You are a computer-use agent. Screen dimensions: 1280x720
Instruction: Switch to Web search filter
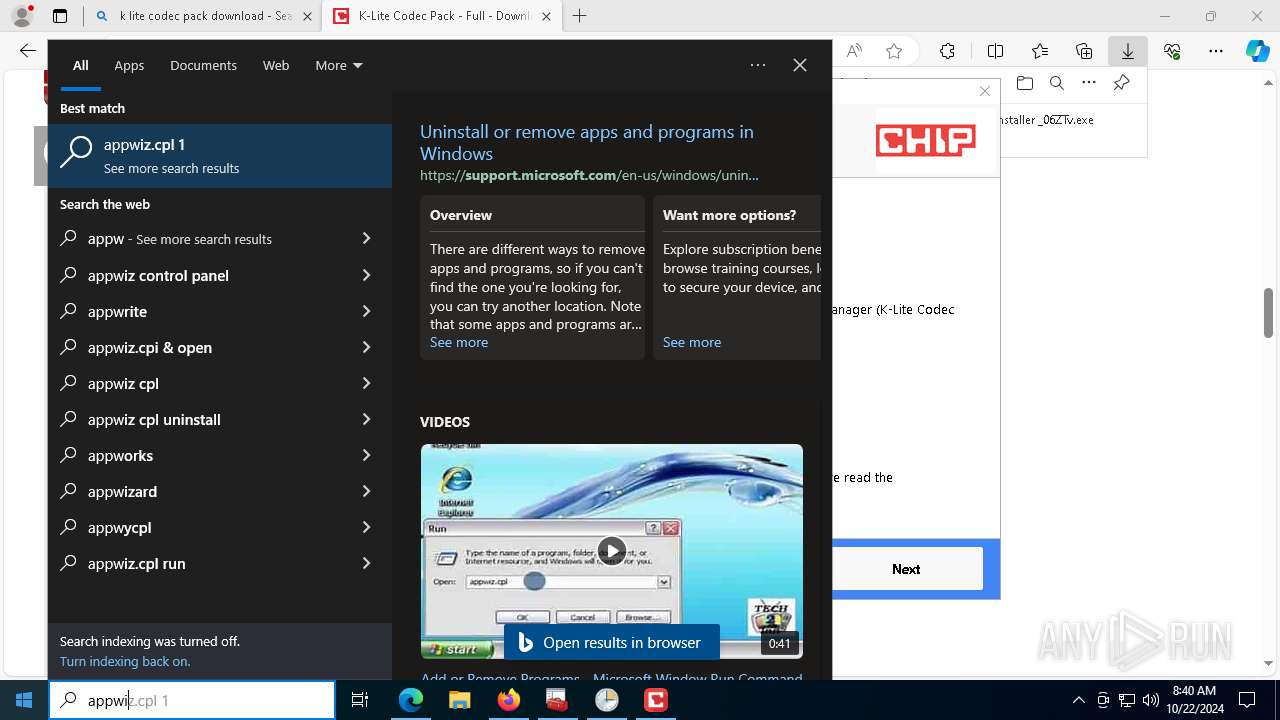[276, 65]
